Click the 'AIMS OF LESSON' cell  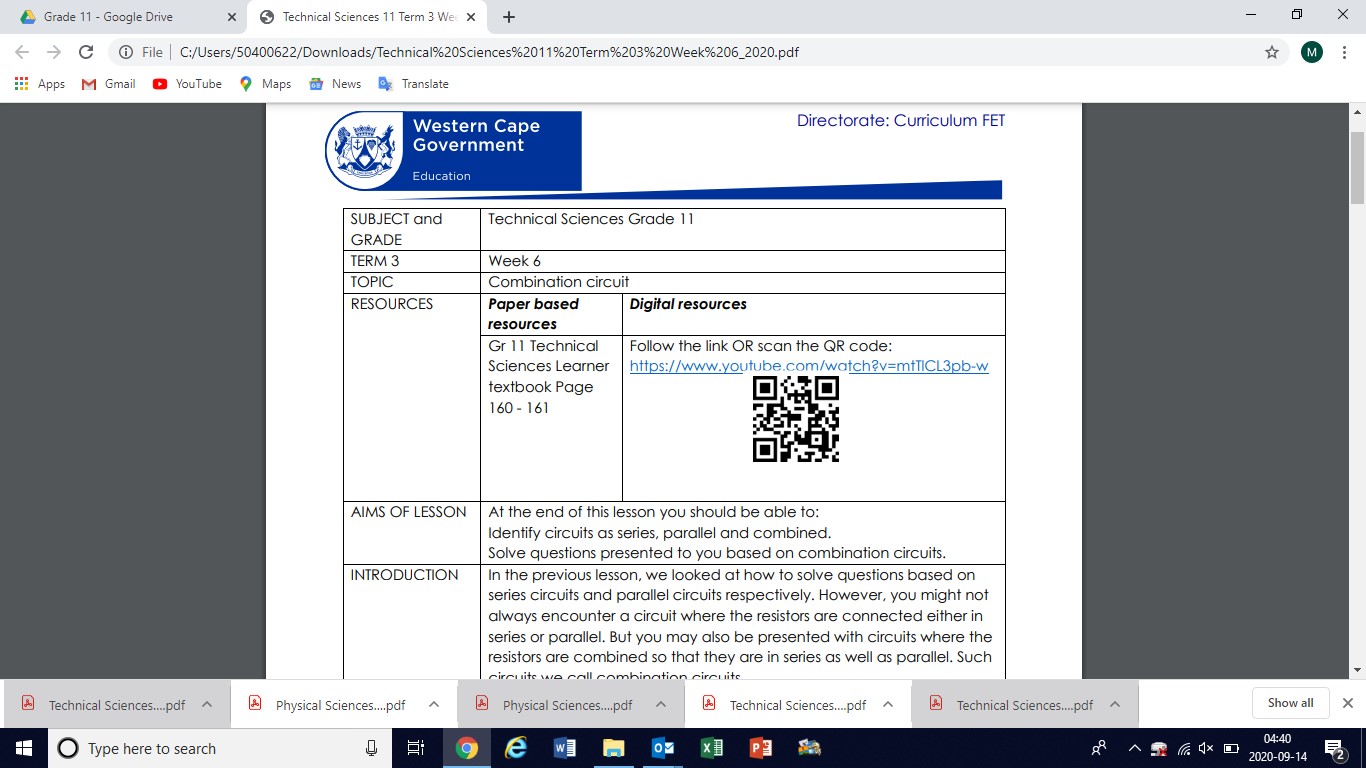[x=412, y=532]
